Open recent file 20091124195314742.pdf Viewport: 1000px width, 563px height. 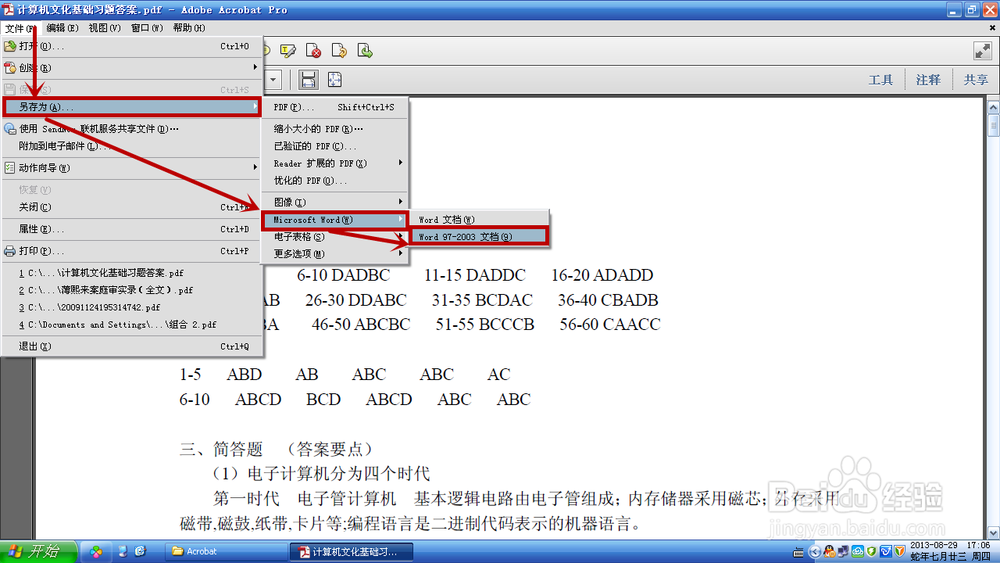tap(131, 307)
